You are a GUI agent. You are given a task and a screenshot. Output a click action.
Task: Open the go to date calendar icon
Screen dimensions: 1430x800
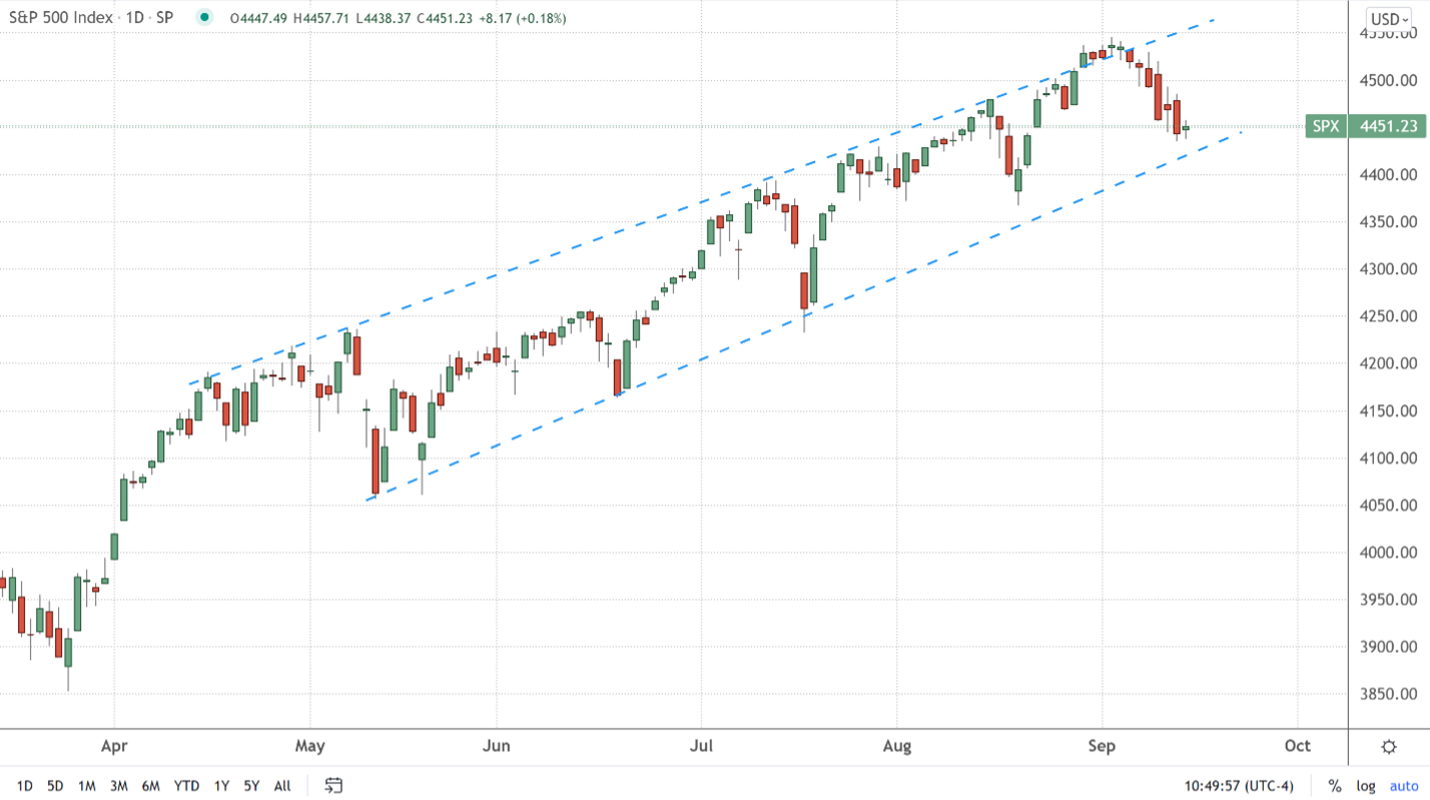(x=334, y=785)
